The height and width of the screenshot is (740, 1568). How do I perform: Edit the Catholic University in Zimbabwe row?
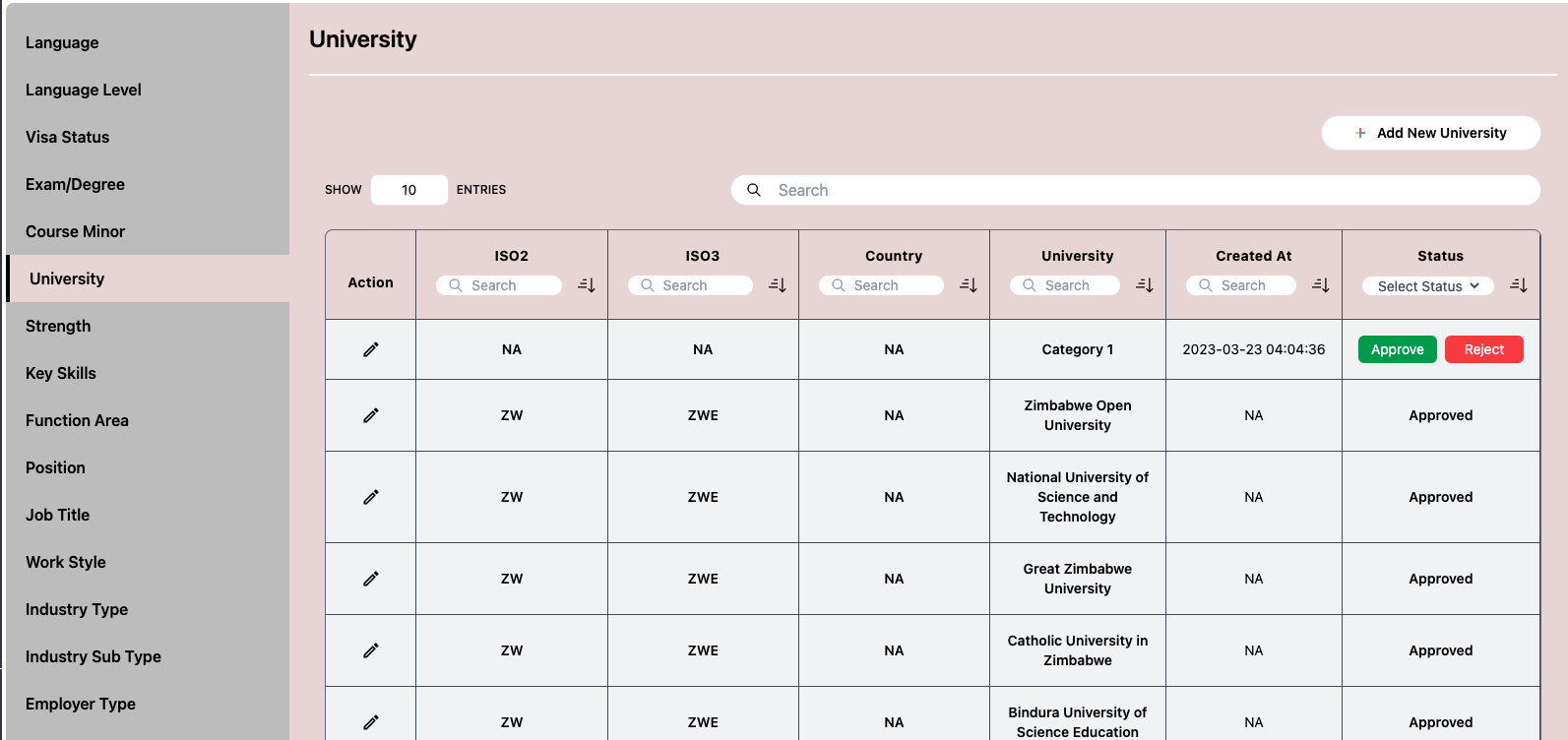(x=371, y=650)
